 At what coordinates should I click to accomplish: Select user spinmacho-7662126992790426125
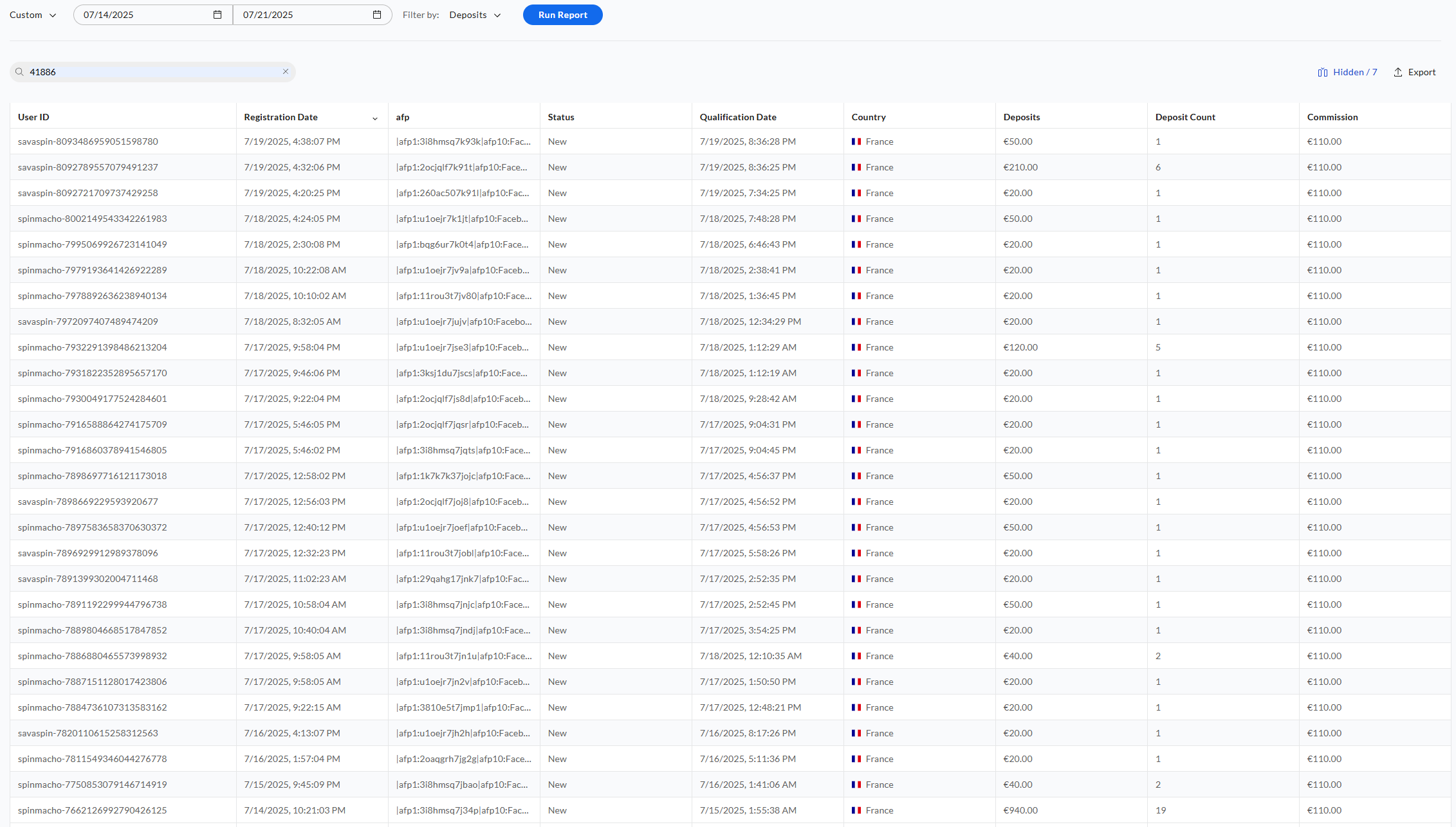tap(93, 810)
